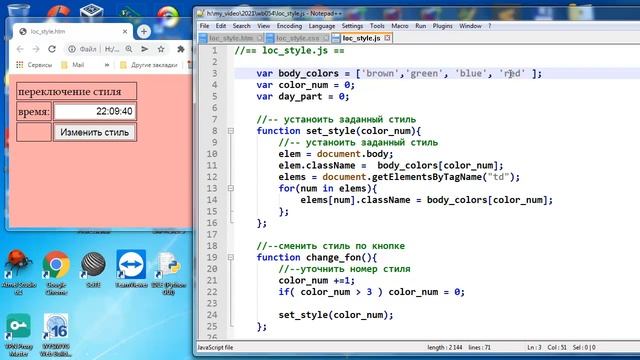Screen dimensions: 640x360
Task: Close the loc_style.js editor tab
Action: [387, 38]
